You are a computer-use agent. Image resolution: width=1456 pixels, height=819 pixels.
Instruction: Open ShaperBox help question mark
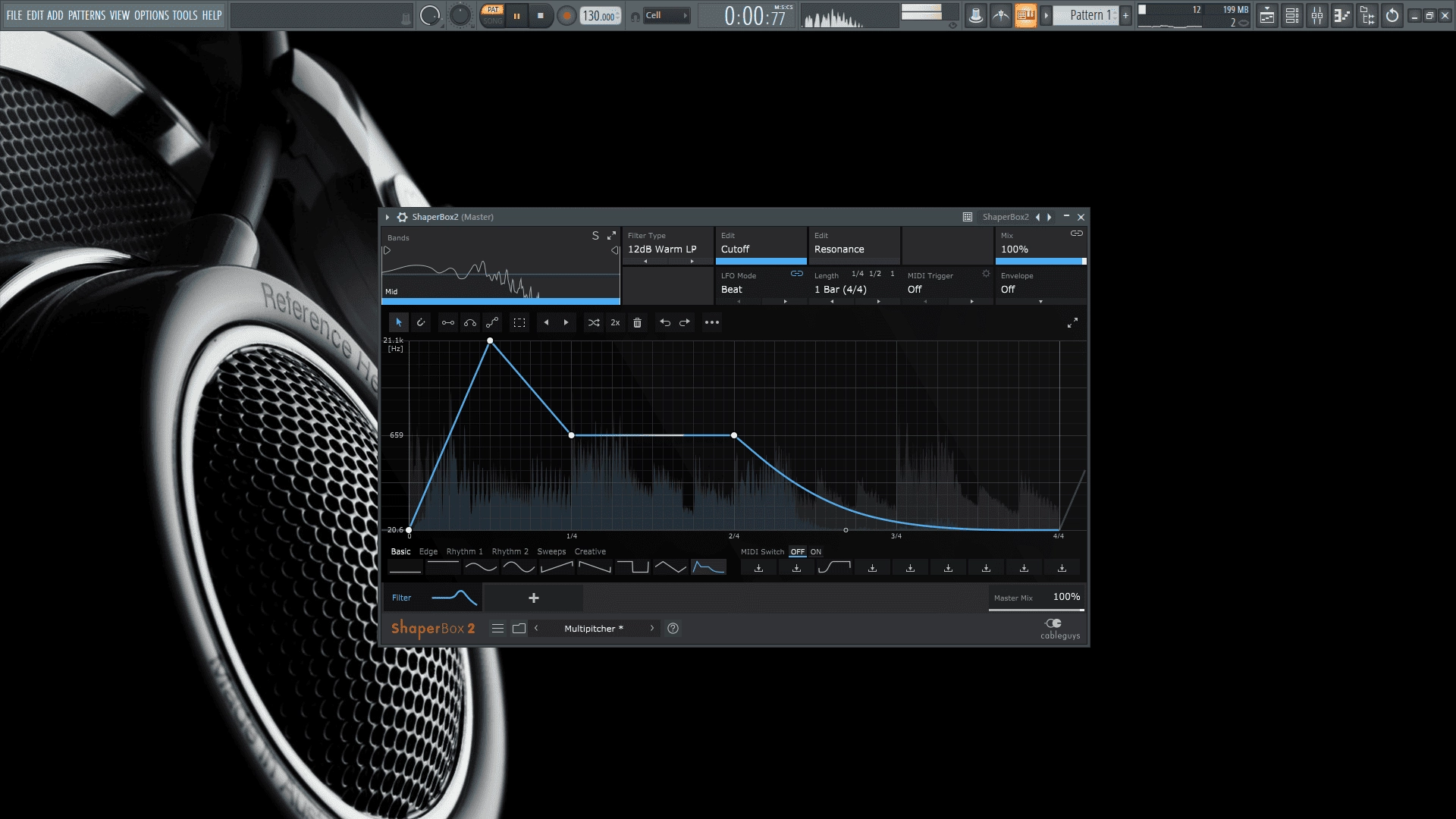pos(673,628)
